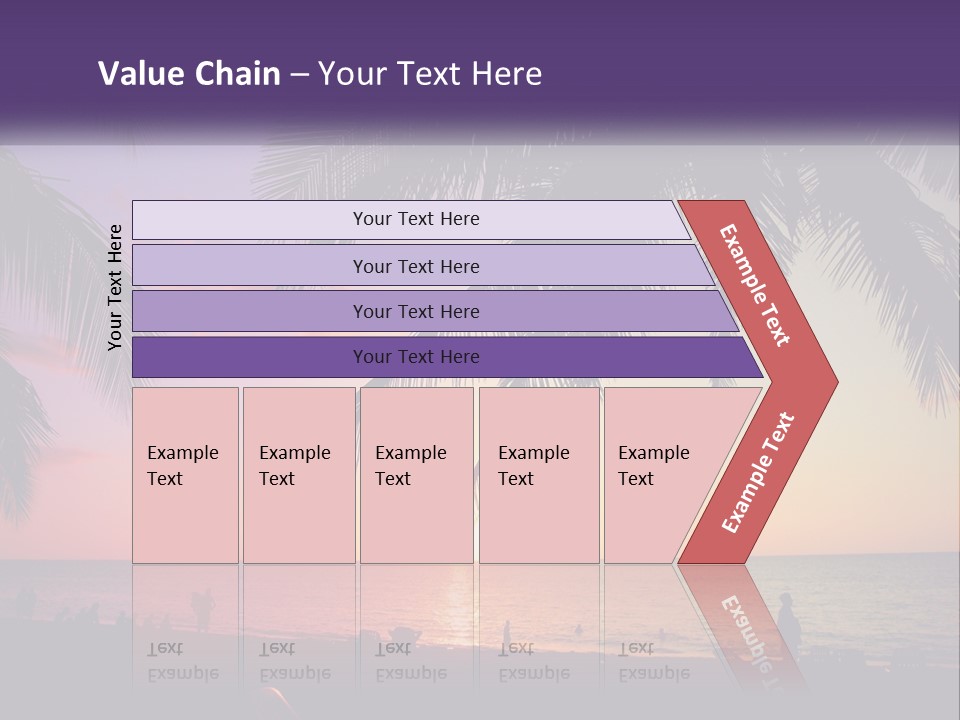The height and width of the screenshot is (720, 960).
Task: Select the first pink Example Text box
Action: tap(185, 475)
